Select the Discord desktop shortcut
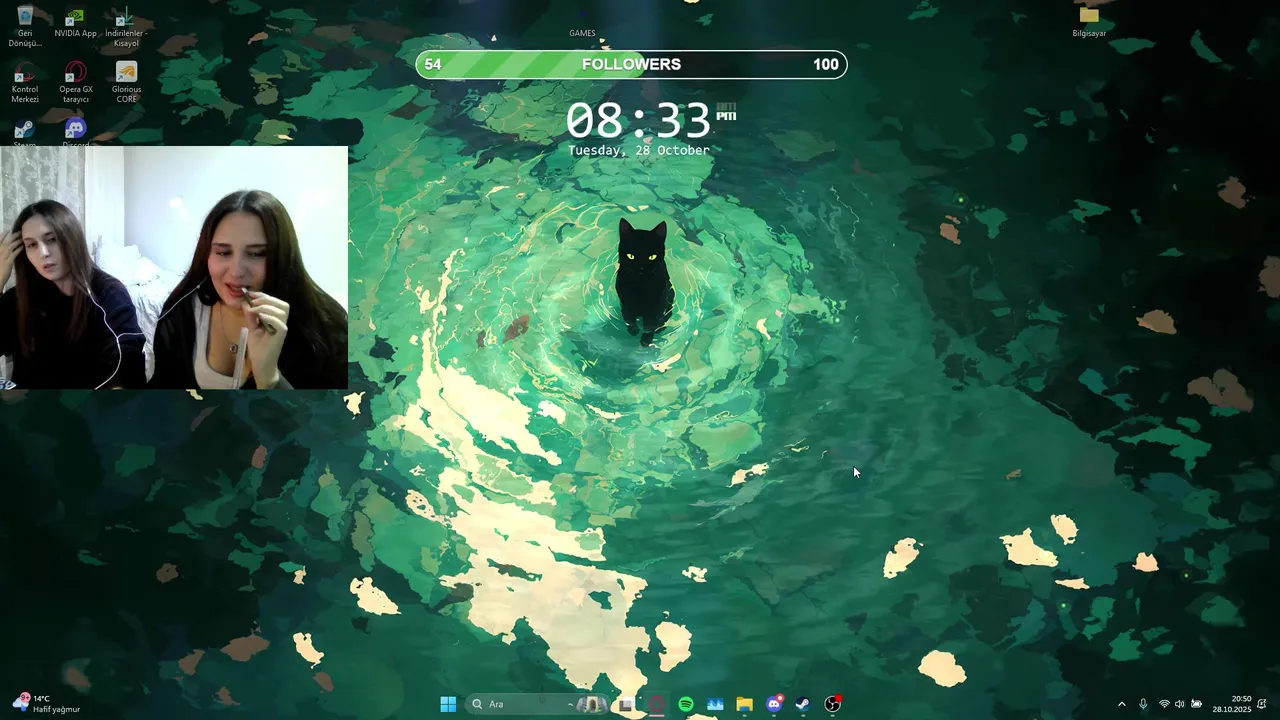This screenshot has width=1280, height=720. point(75,131)
